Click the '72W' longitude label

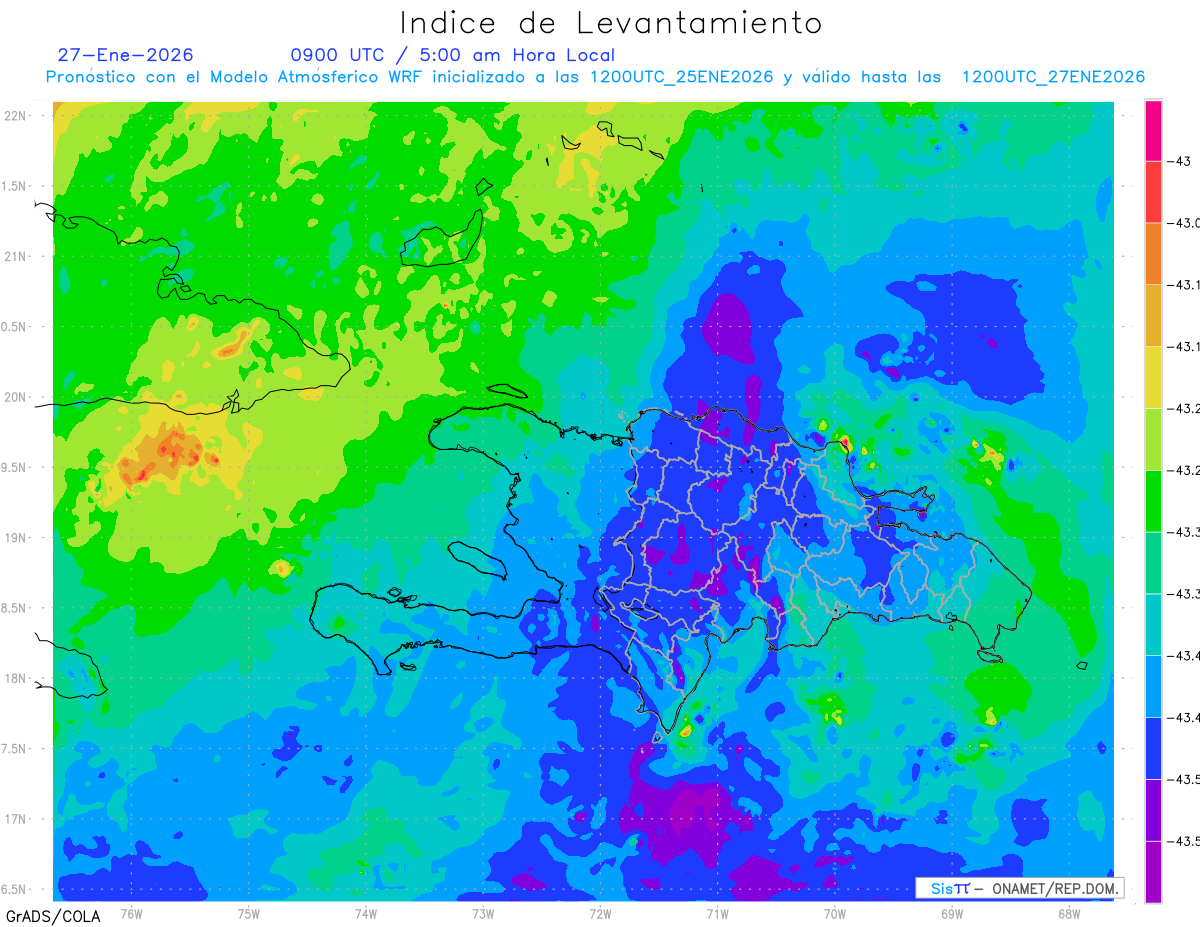coord(600,914)
